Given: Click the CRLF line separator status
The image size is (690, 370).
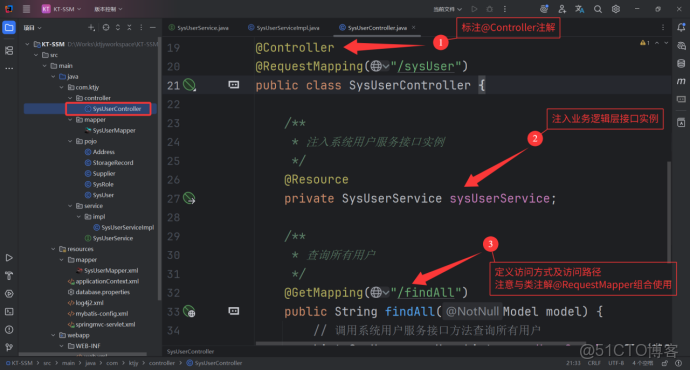Looking at the screenshot, I should [594, 363].
